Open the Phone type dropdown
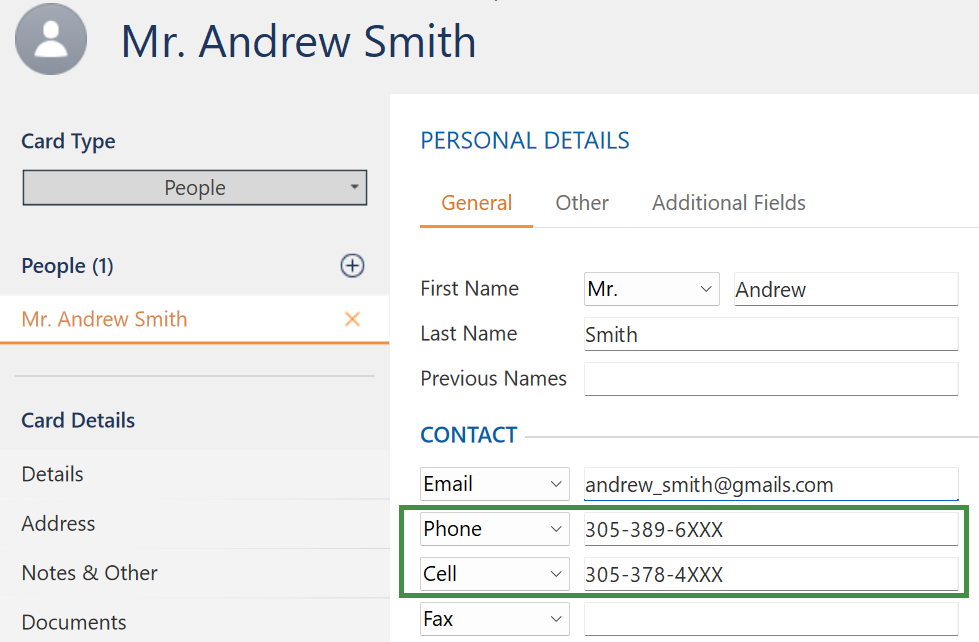The height and width of the screenshot is (642, 979). coord(495,530)
